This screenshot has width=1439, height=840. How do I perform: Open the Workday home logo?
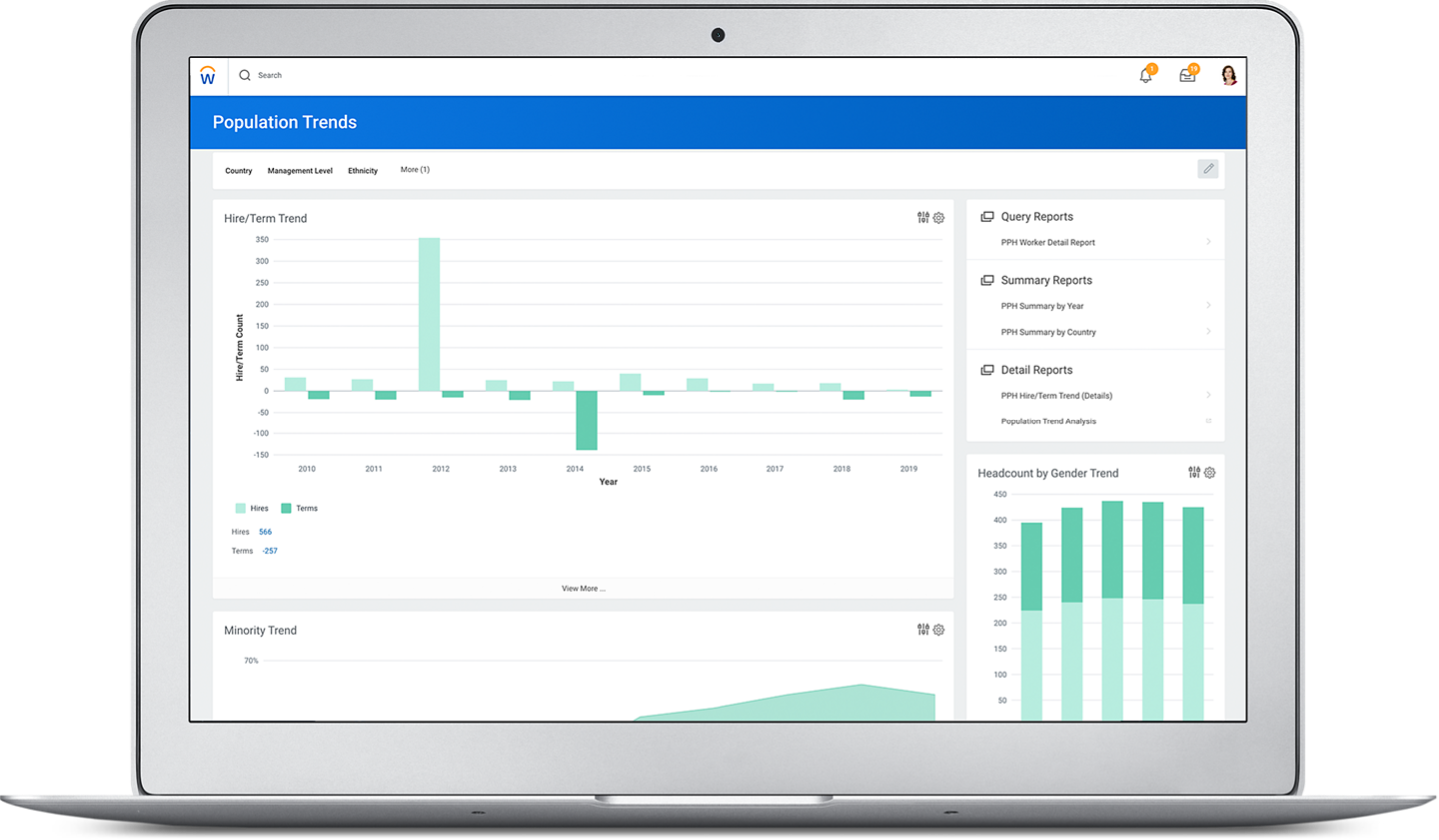(208, 75)
